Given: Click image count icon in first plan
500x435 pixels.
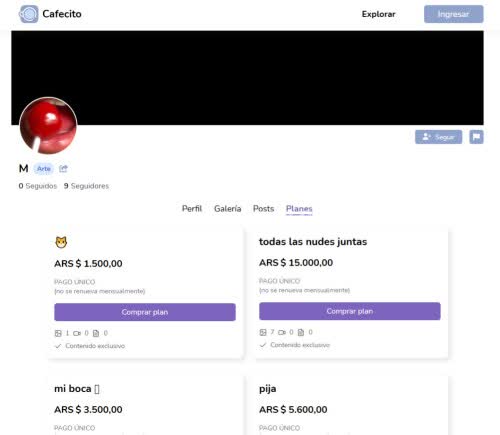Looking at the screenshot, I should [x=58, y=333].
